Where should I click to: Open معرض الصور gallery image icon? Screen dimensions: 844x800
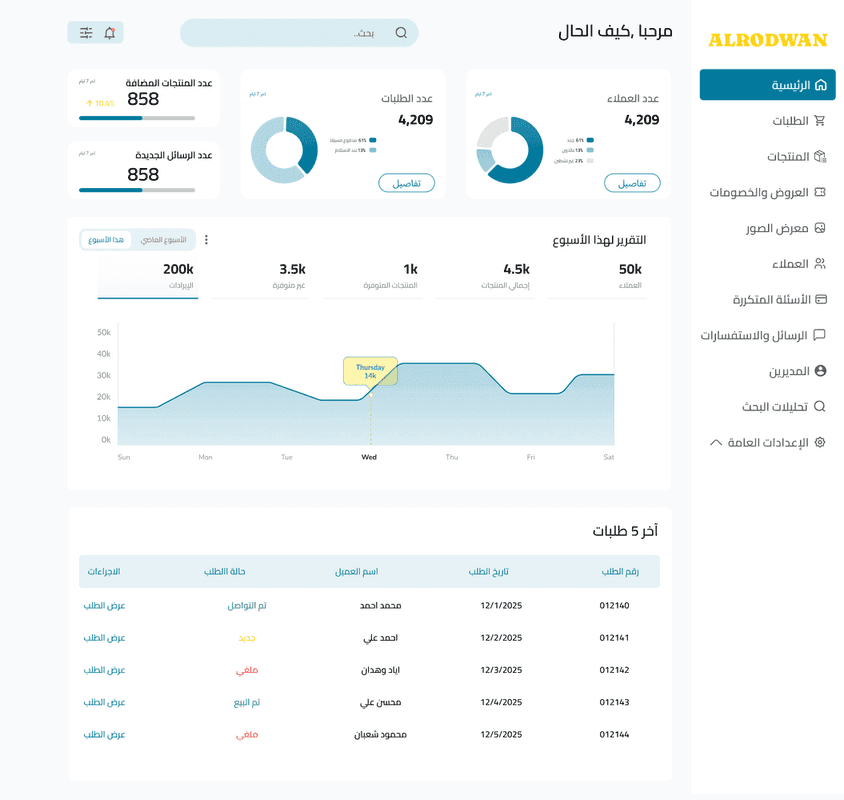pos(819,227)
